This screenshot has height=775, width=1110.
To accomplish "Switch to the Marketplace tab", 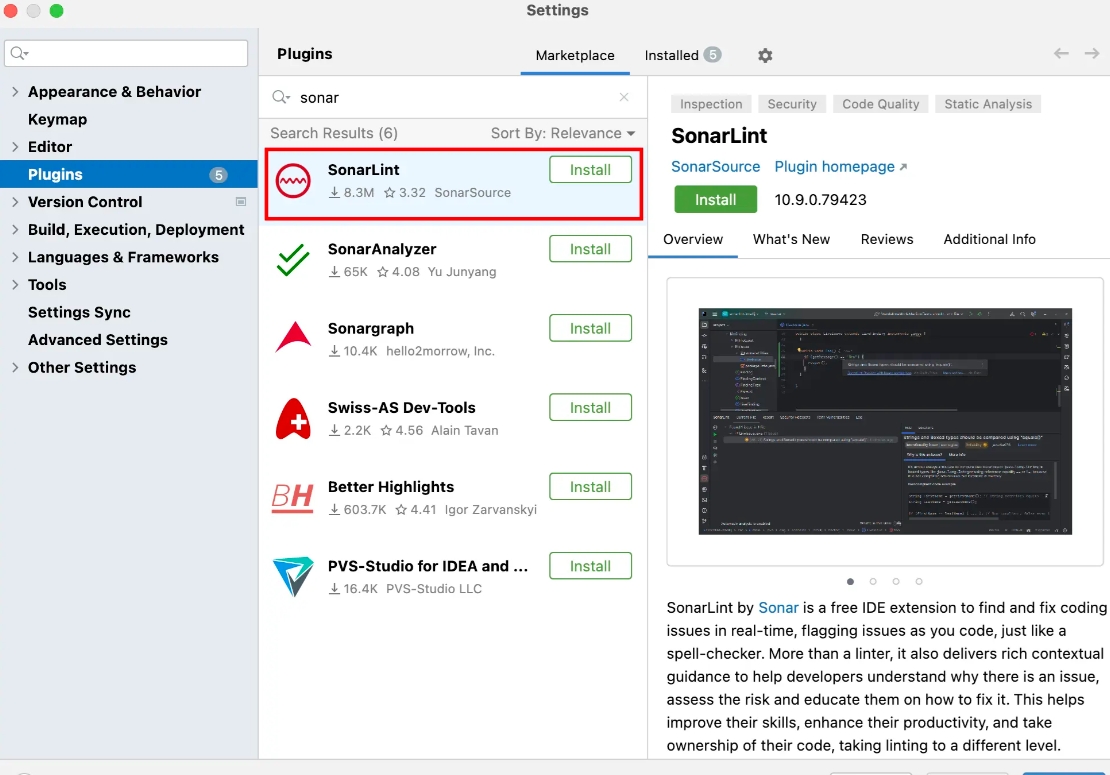I will click(575, 55).
